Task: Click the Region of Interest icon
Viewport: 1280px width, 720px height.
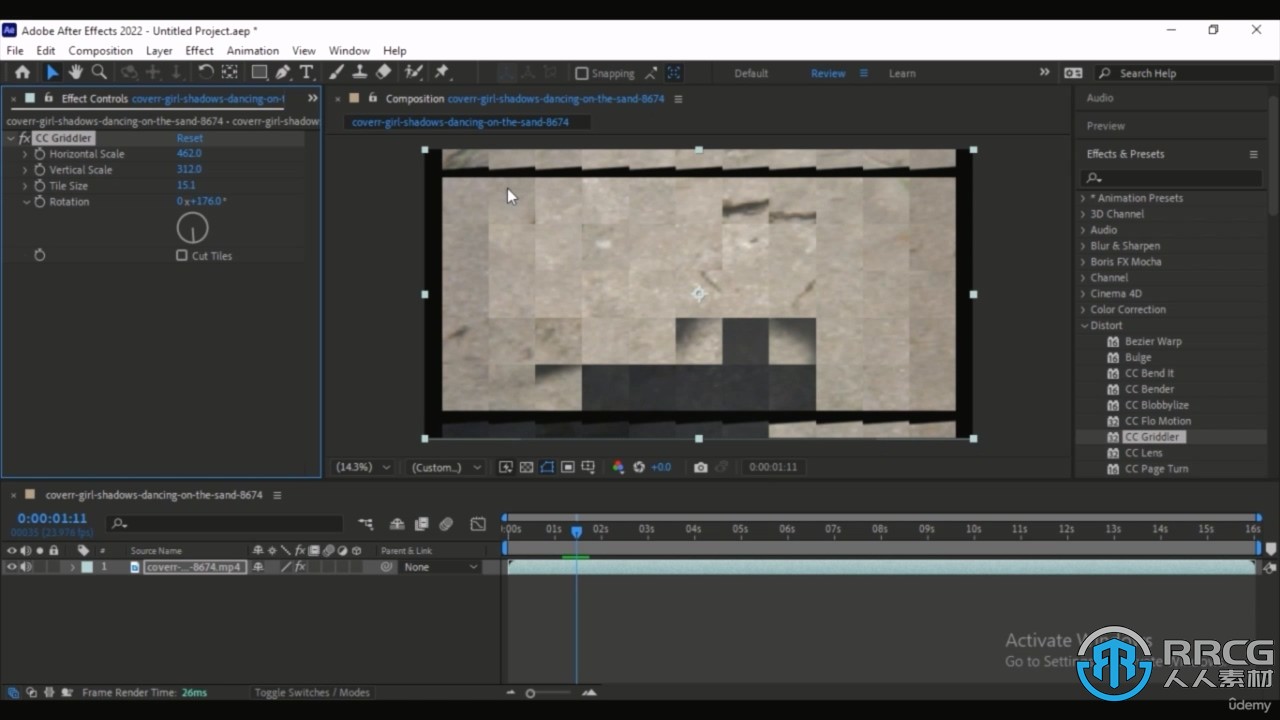Action: [568, 467]
